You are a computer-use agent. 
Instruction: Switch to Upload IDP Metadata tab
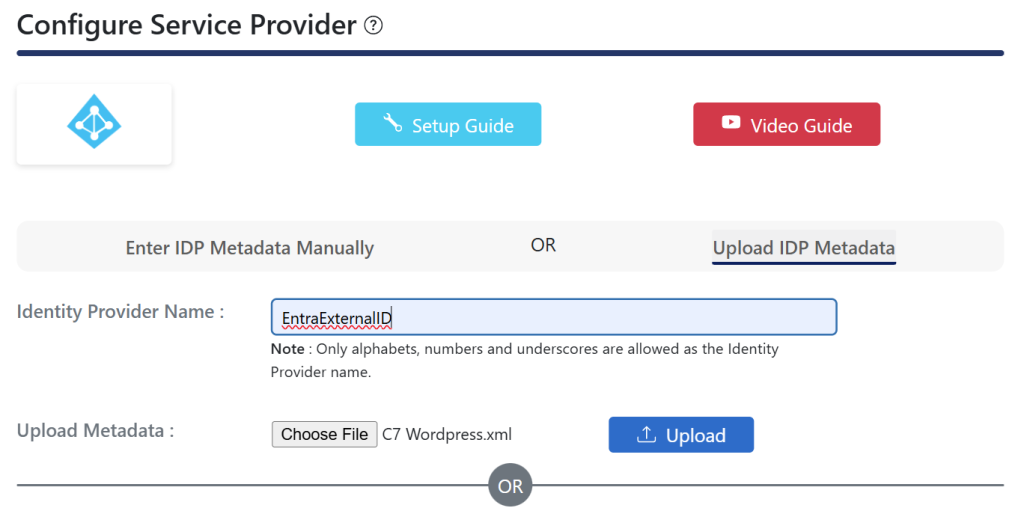tap(804, 248)
